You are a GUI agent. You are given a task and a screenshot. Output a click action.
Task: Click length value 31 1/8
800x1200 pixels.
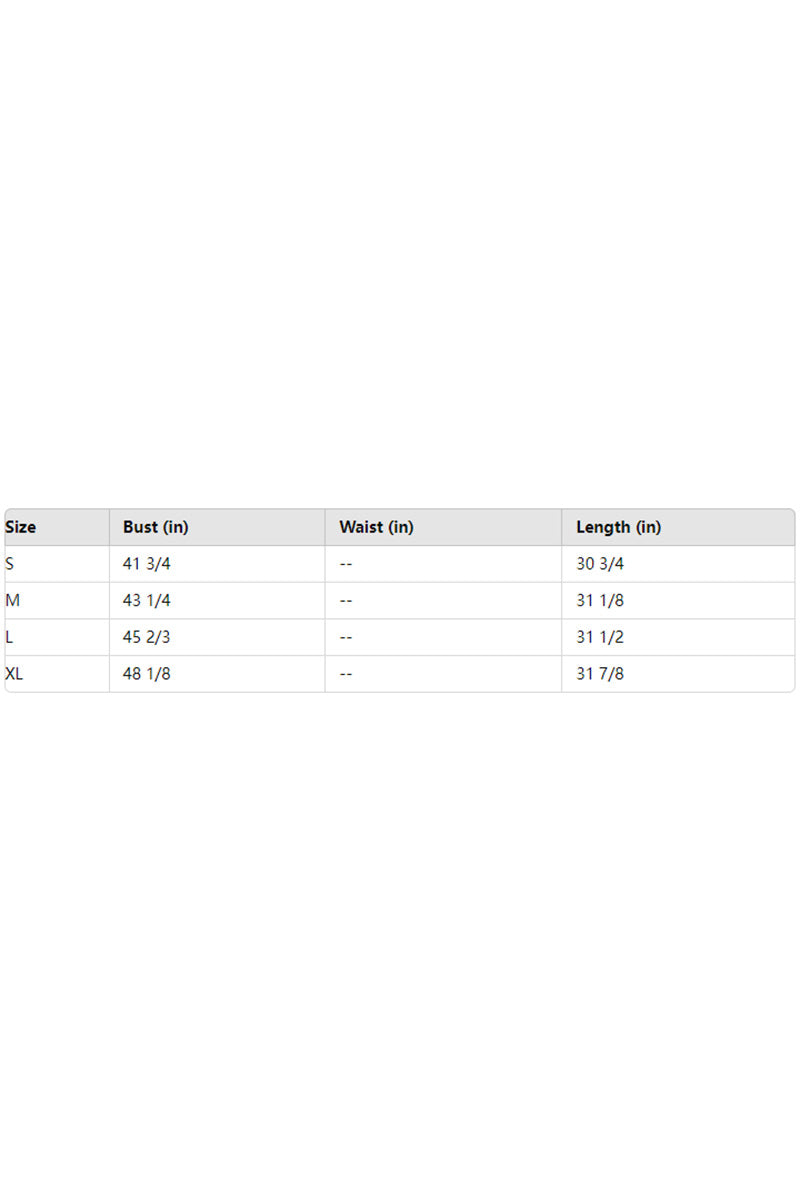[x=600, y=601]
